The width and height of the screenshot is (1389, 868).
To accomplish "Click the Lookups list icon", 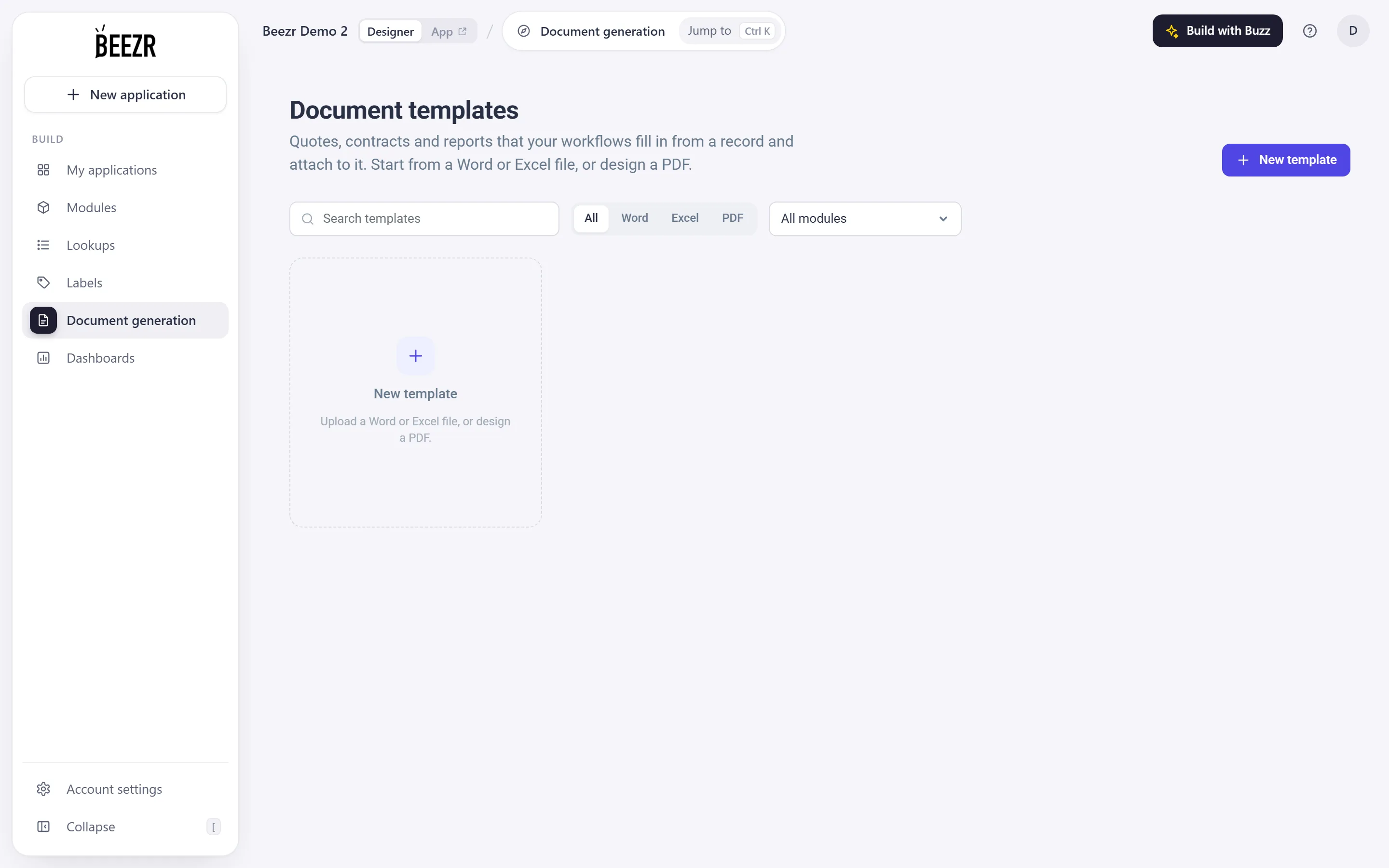I will 43,245.
